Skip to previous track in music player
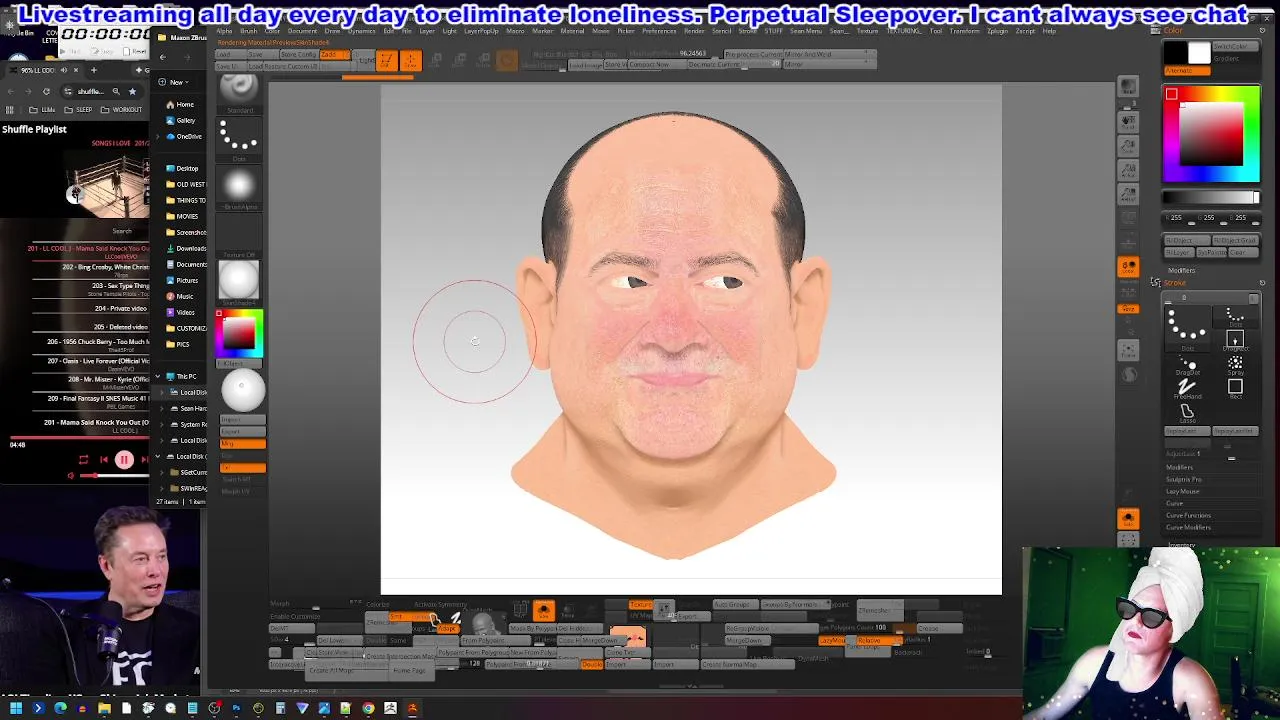The width and height of the screenshot is (1280, 720). click(104, 460)
